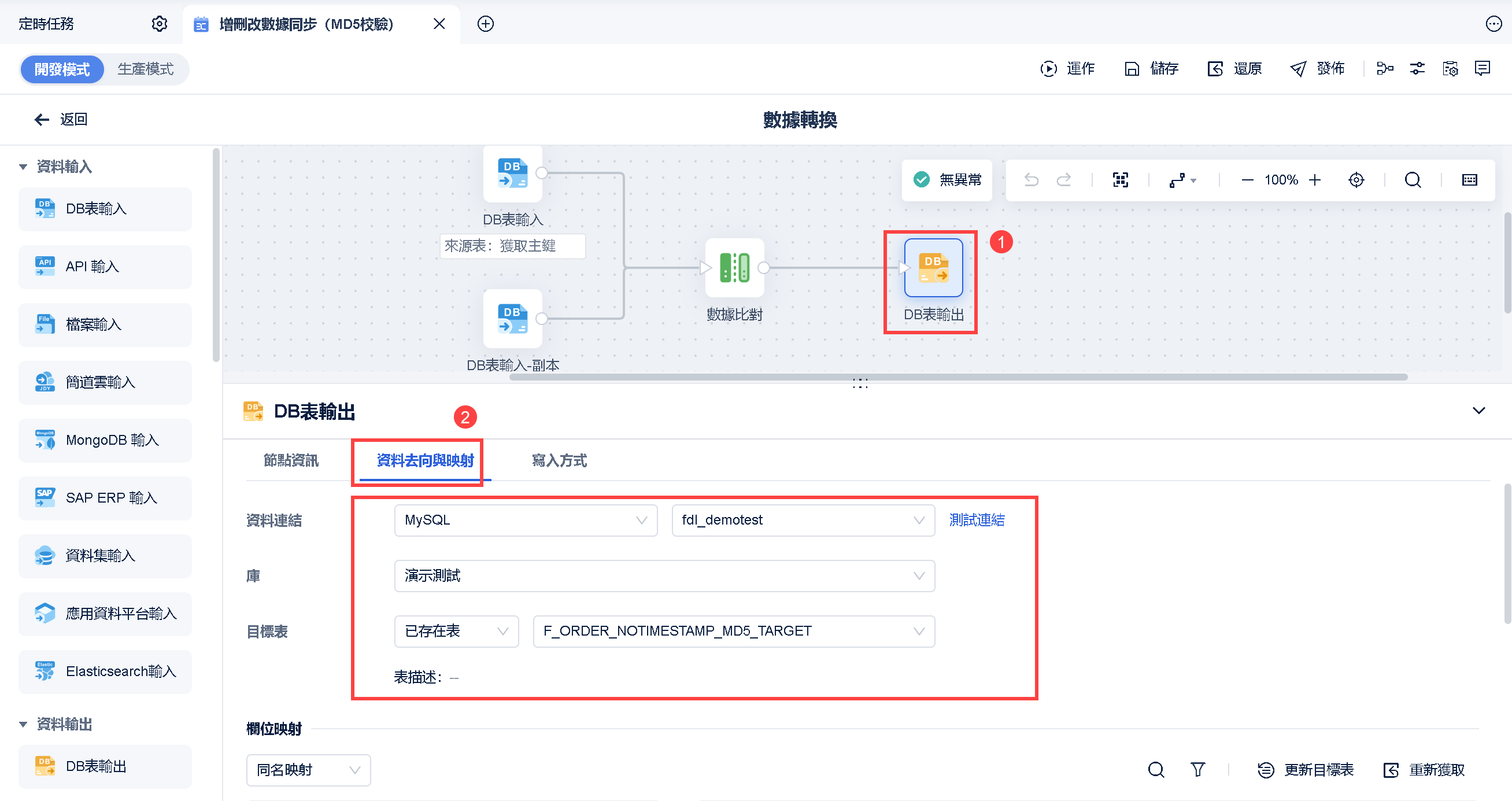Switch to the 寫入方式 tab
The image size is (1512, 801).
[559, 460]
